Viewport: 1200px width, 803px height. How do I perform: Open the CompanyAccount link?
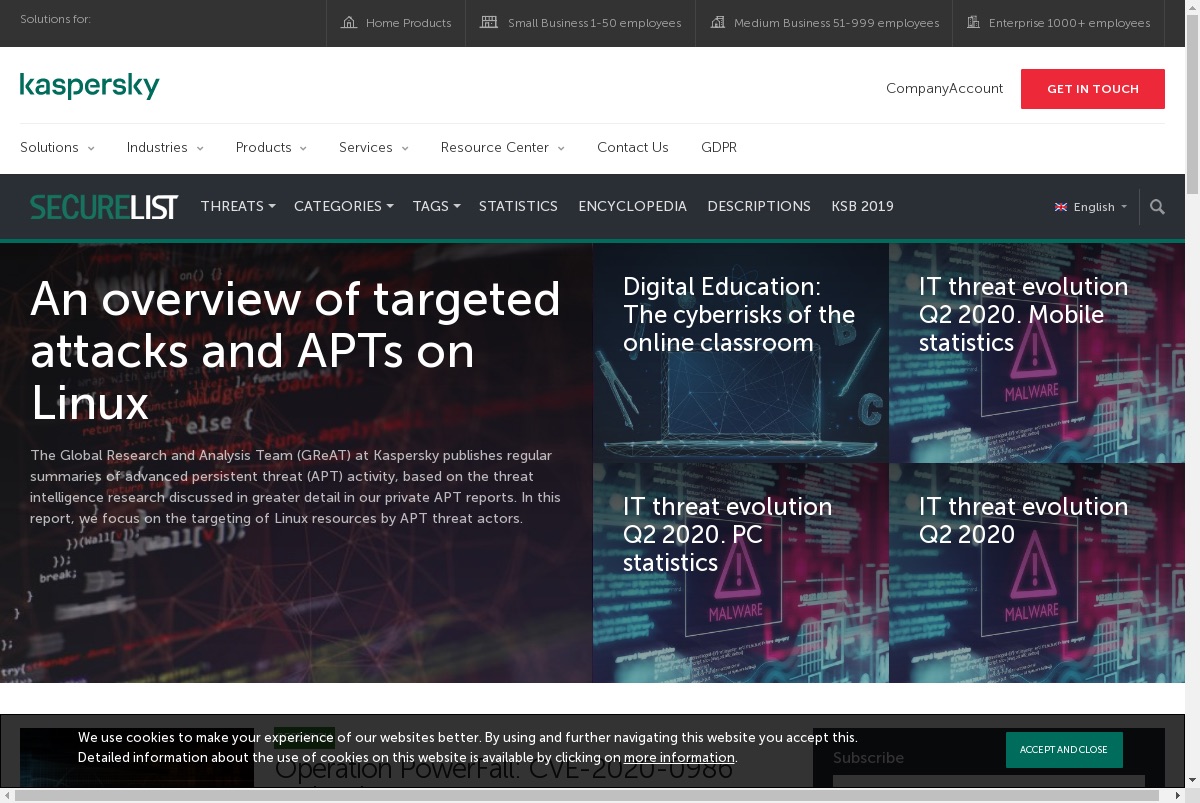coord(944,88)
